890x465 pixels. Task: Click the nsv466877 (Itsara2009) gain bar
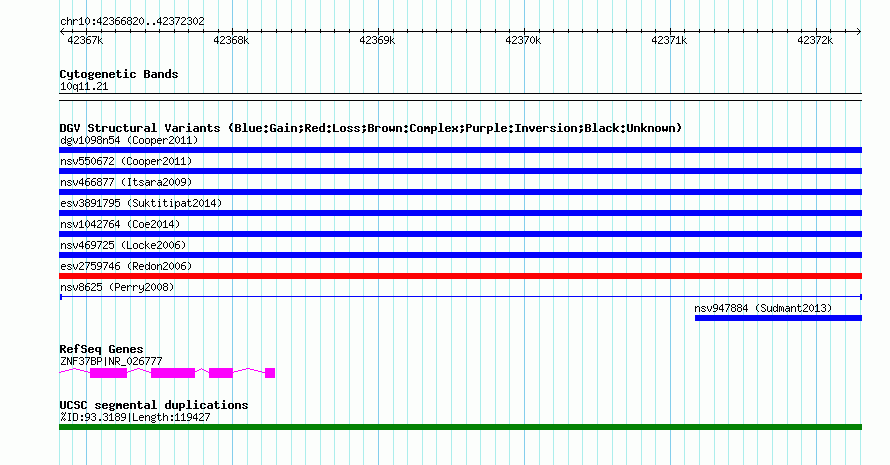tap(460, 192)
